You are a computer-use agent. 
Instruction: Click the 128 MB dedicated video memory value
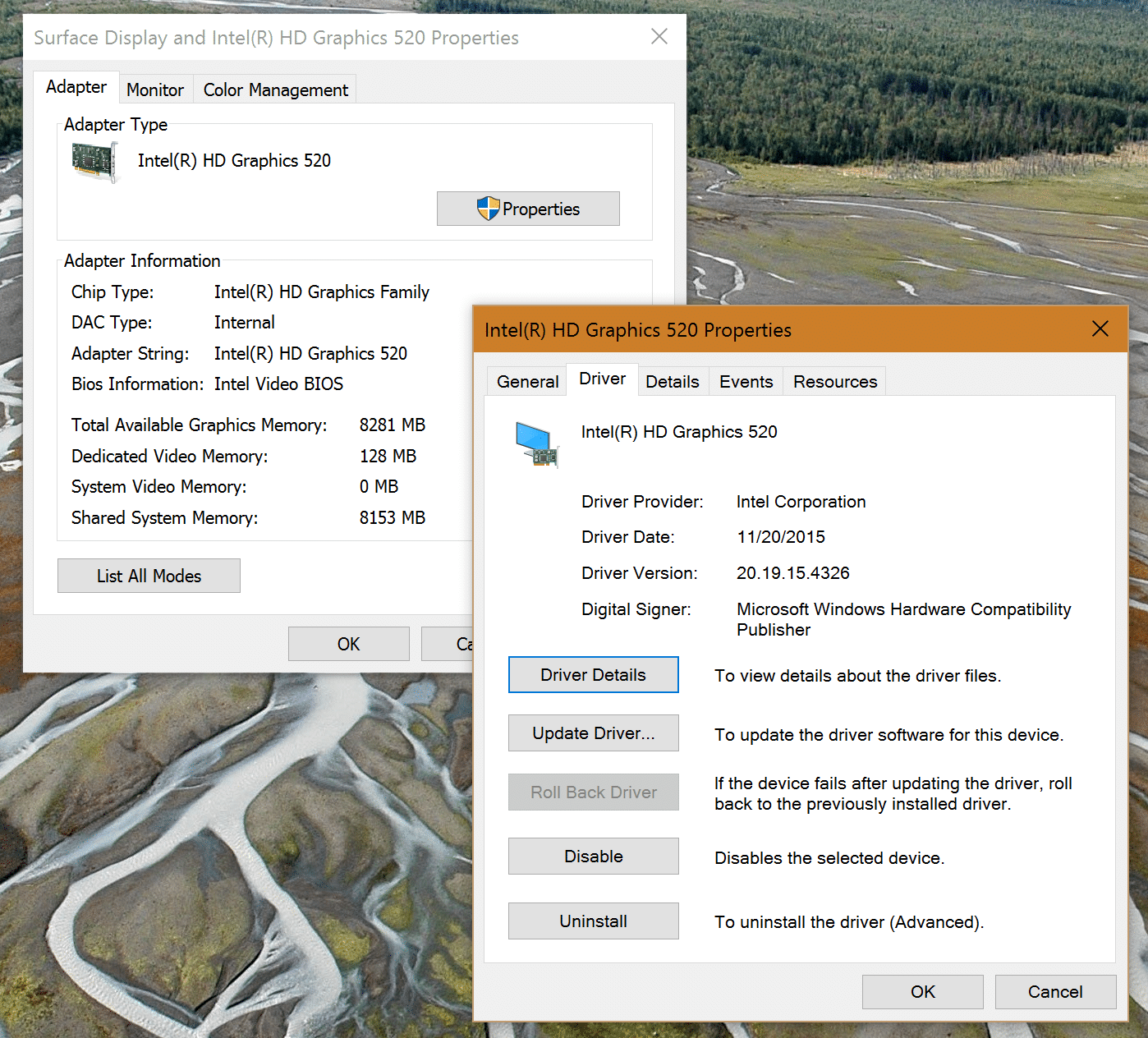pos(388,456)
